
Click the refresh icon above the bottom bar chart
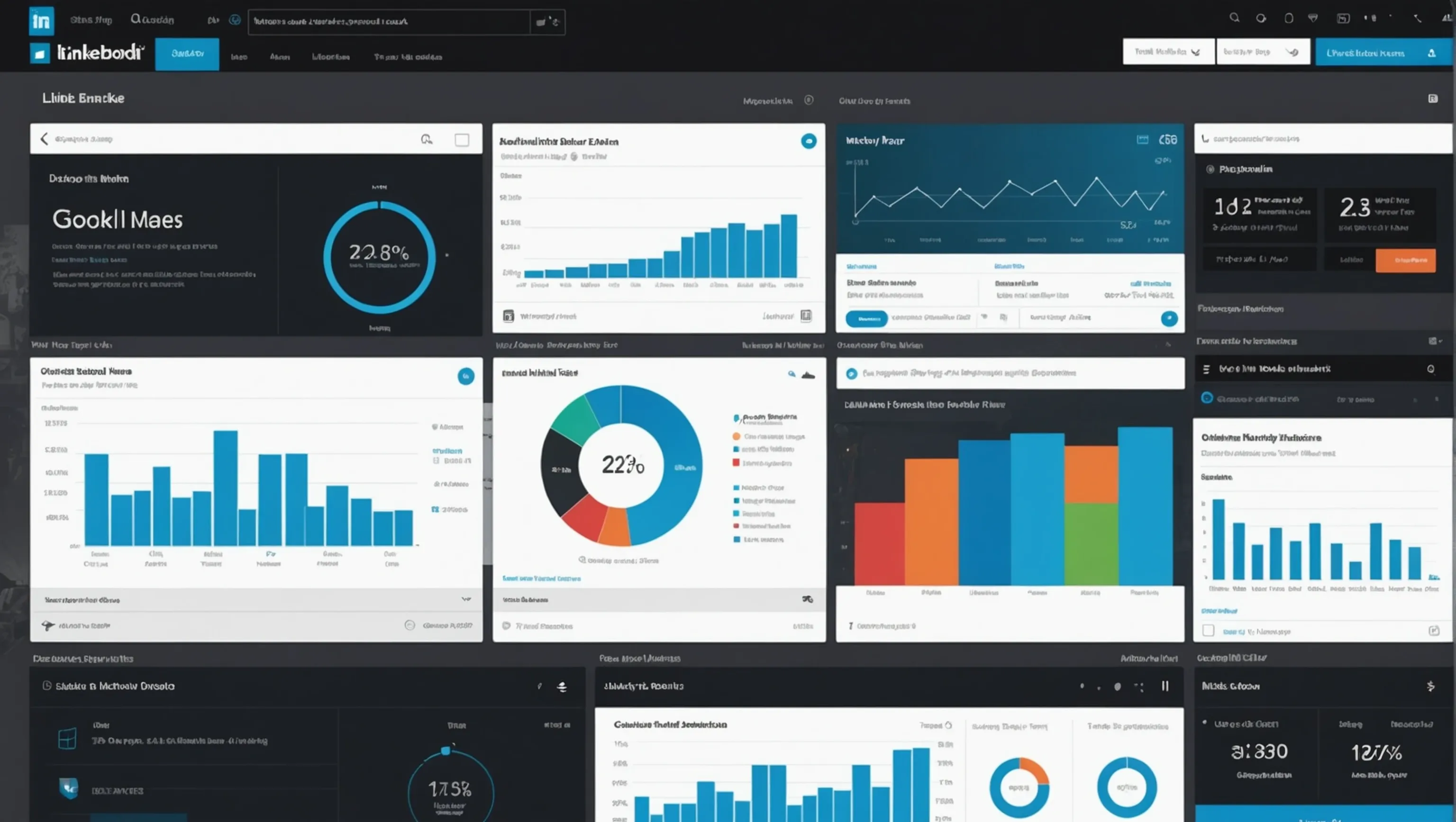click(x=948, y=725)
